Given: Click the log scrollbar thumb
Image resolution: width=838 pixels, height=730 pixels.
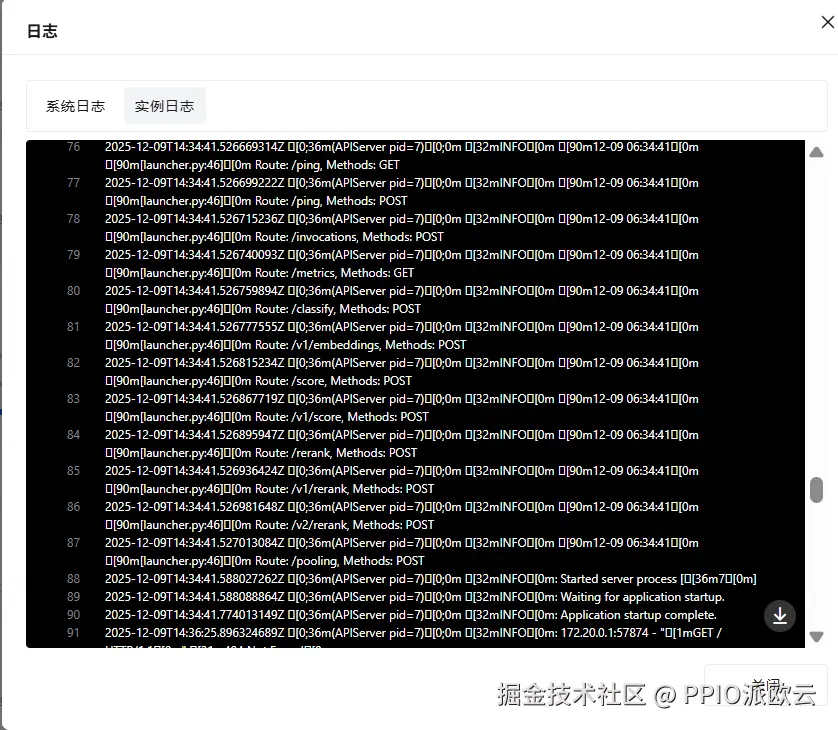Looking at the screenshot, I should point(816,490).
